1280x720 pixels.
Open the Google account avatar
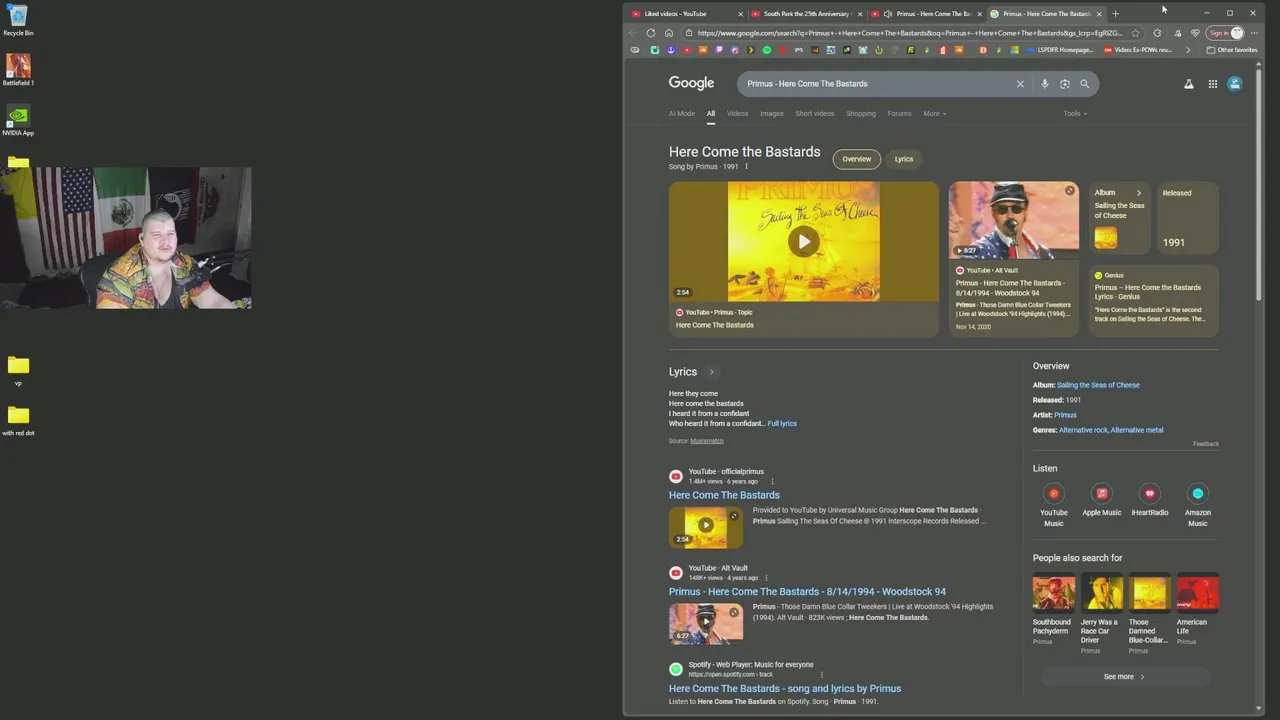tap(1235, 84)
